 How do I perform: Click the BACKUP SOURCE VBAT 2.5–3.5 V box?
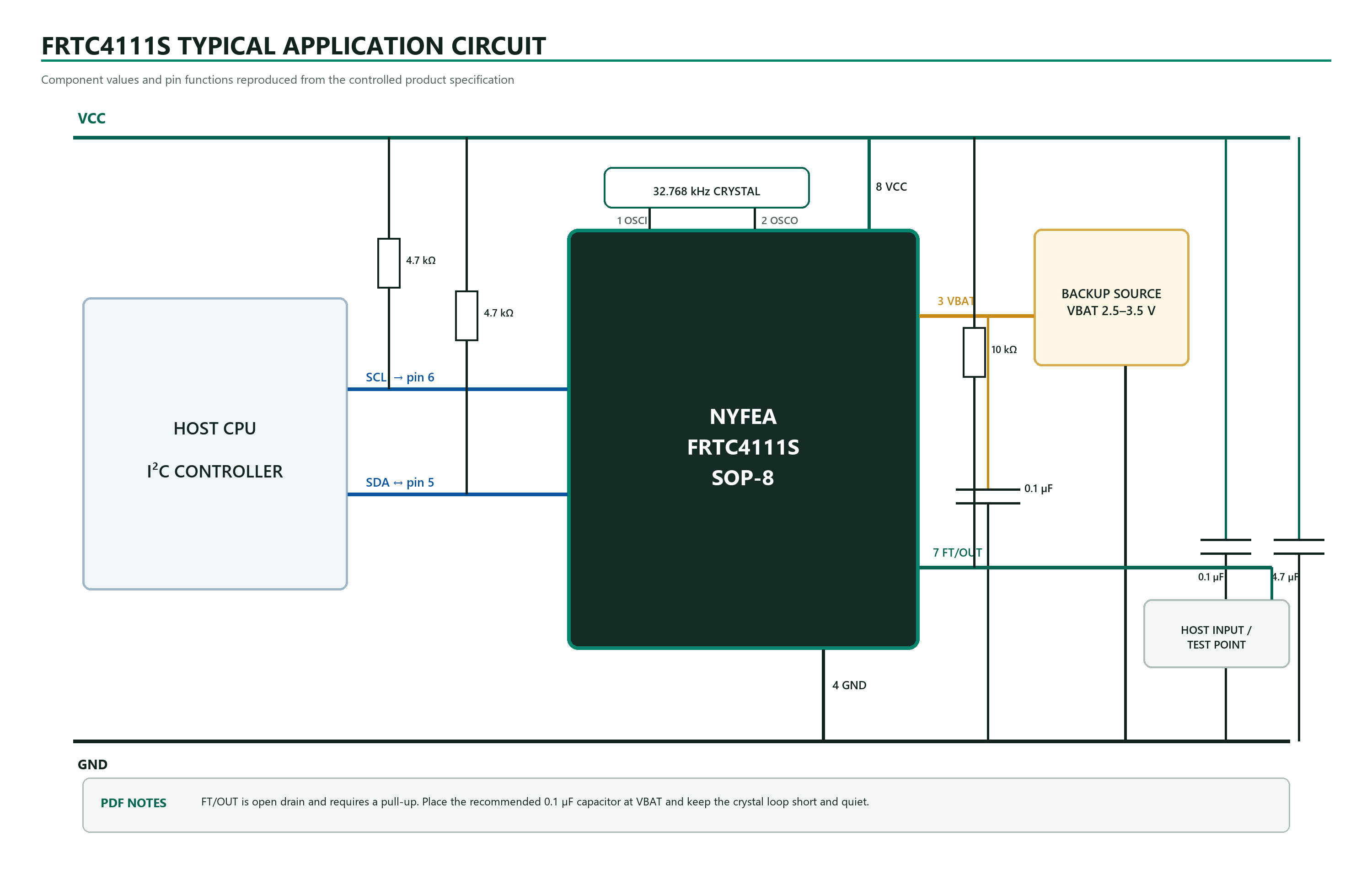[1111, 297]
